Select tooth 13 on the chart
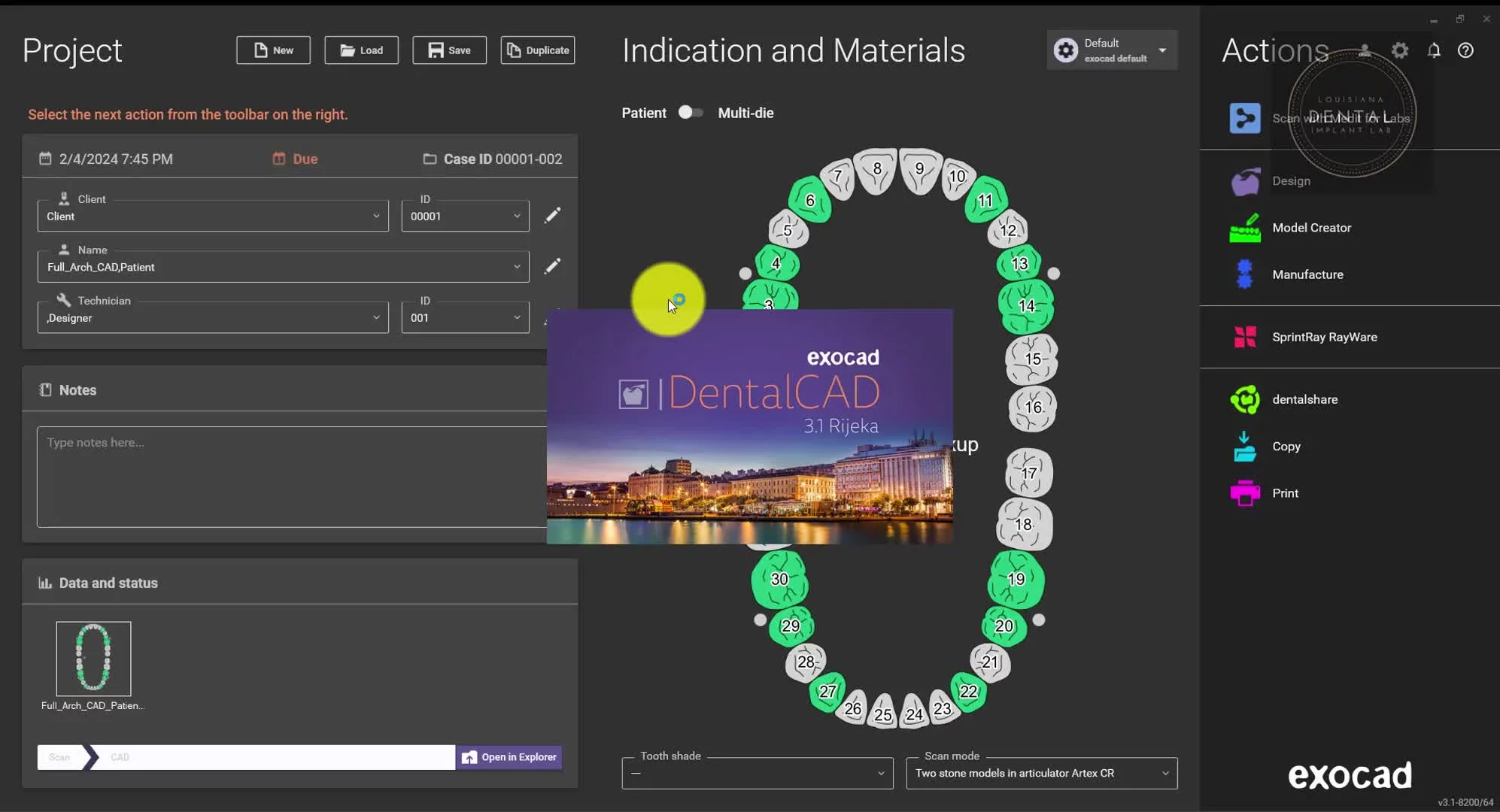Screen dimensions: 1500x812 pos(1019,263)
